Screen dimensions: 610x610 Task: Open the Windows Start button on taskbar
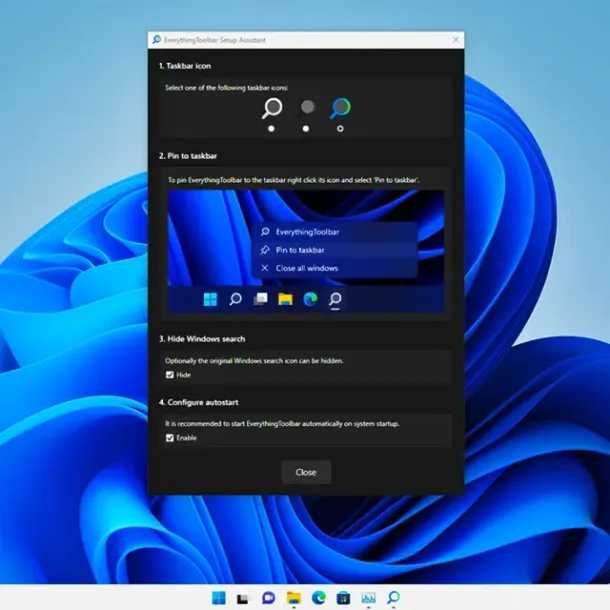(219, 598)
